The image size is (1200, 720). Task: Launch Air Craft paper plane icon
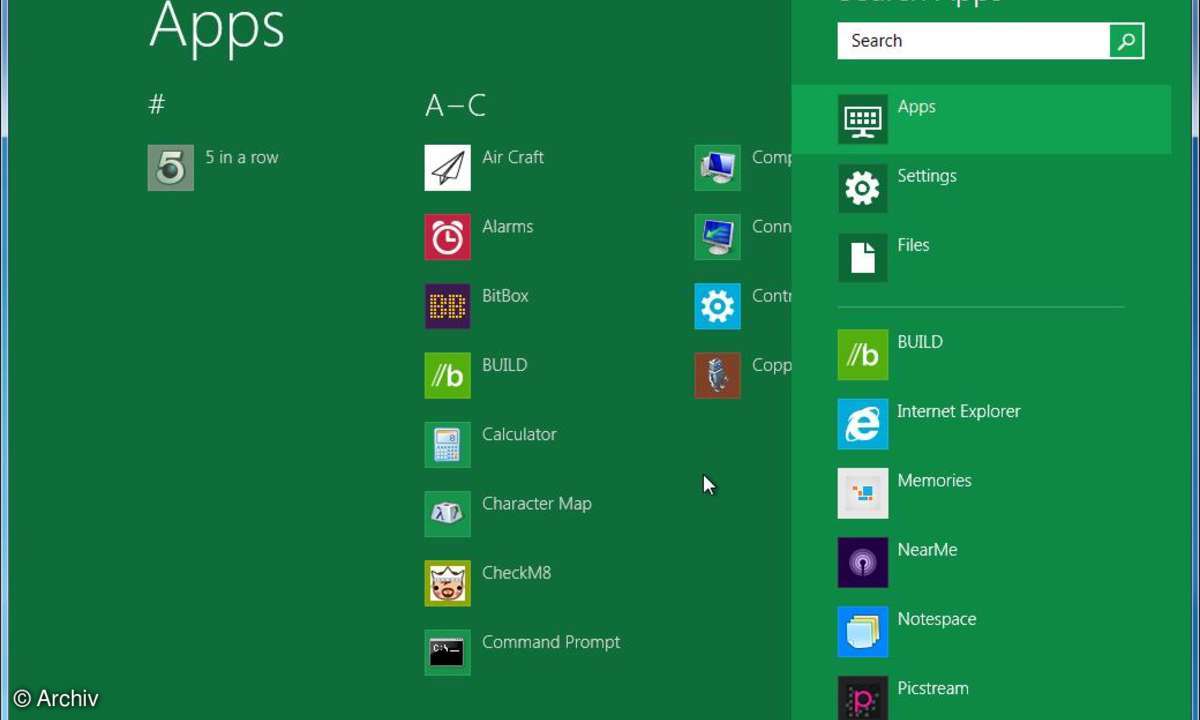447,168
